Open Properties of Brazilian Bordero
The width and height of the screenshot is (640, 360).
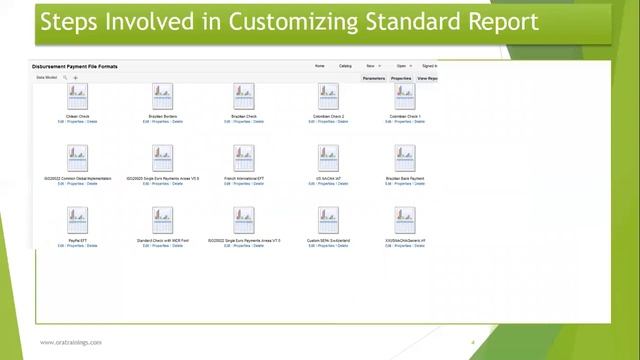pos(160,122)
